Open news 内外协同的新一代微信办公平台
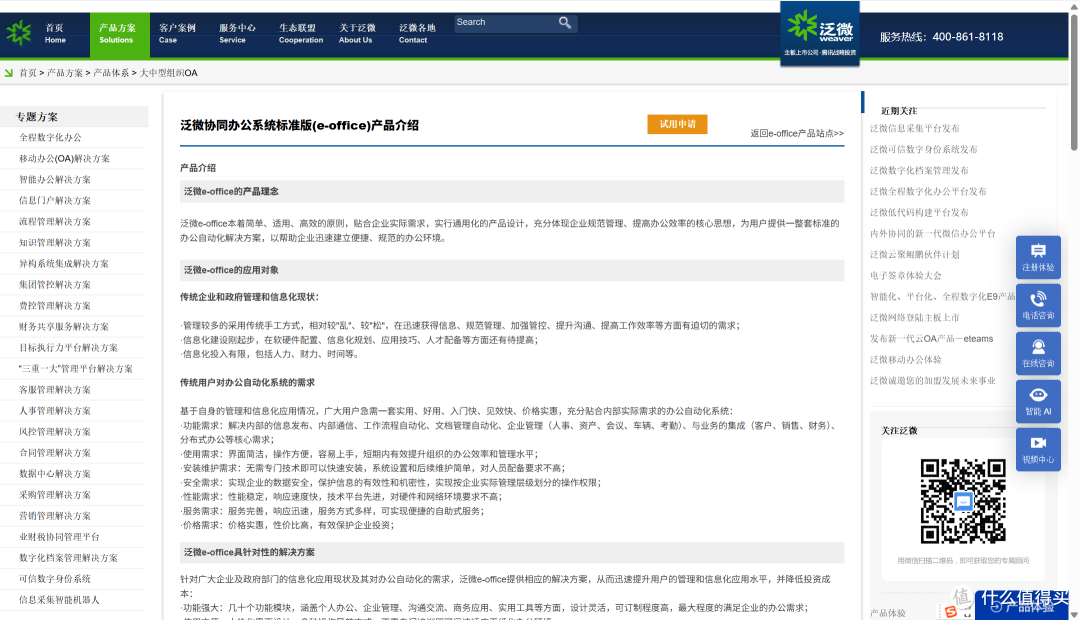The image size is (1080, 620). 933,234
